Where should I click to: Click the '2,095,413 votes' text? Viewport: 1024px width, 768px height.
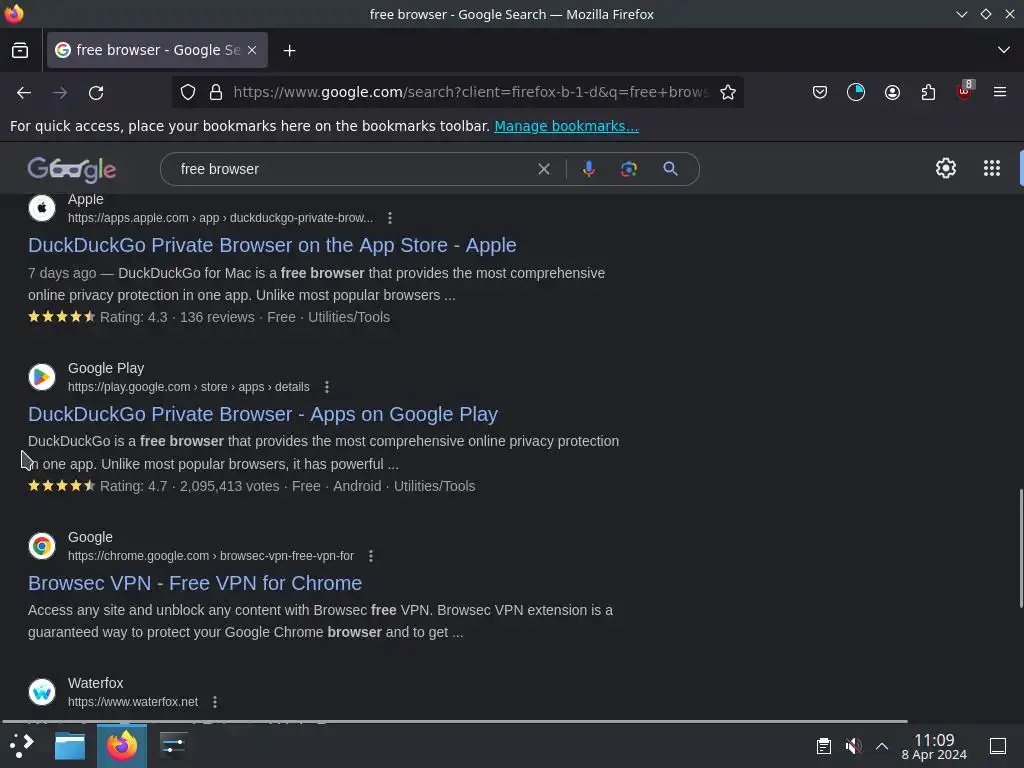[x=229, y=487]
